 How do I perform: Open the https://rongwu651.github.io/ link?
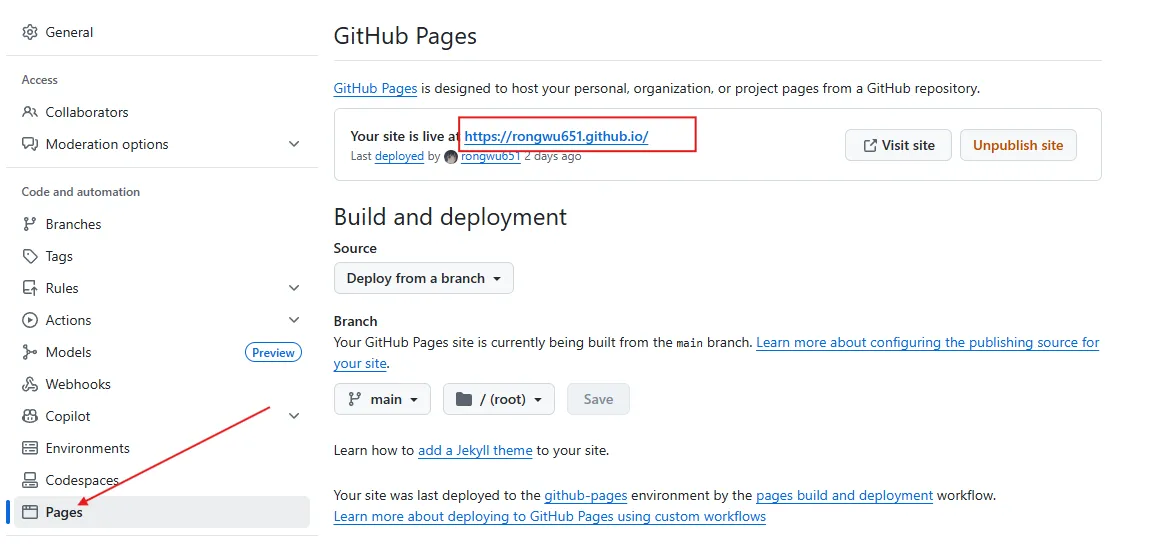(556, 136)
